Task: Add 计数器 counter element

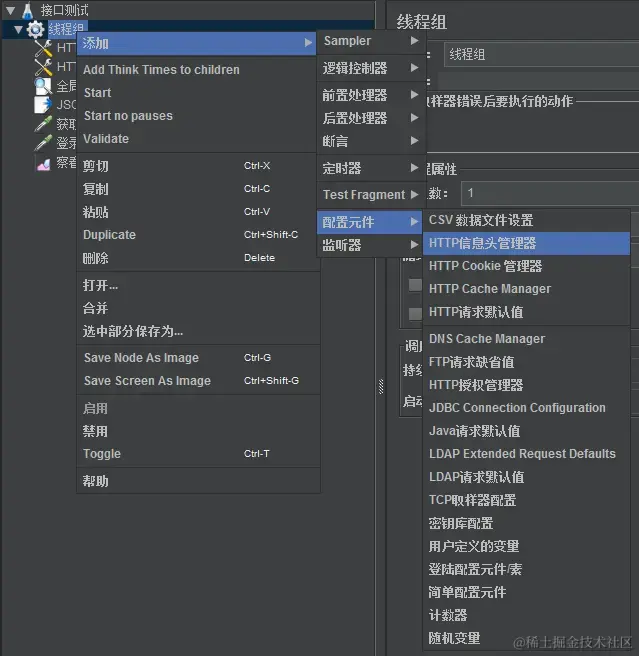Action: point(526,615)
